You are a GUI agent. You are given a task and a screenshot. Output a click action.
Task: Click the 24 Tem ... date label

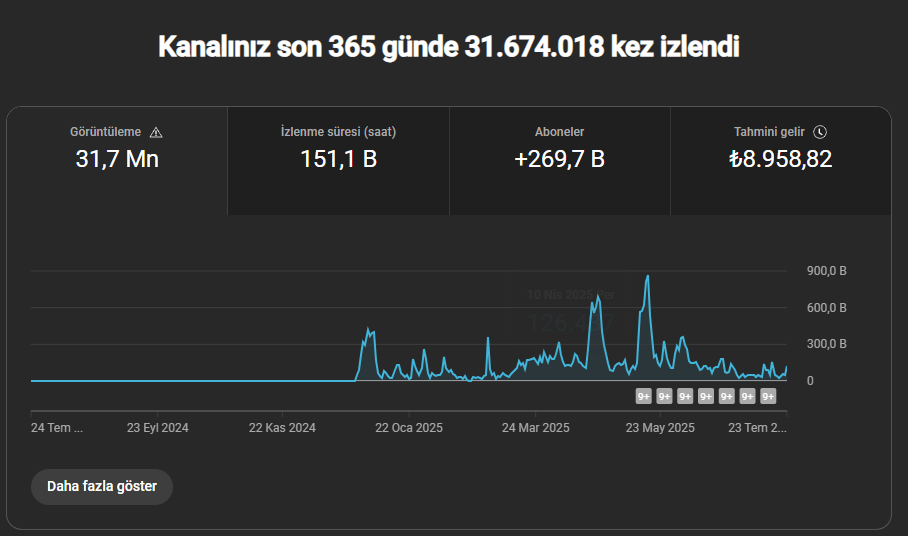click(57, 428)
